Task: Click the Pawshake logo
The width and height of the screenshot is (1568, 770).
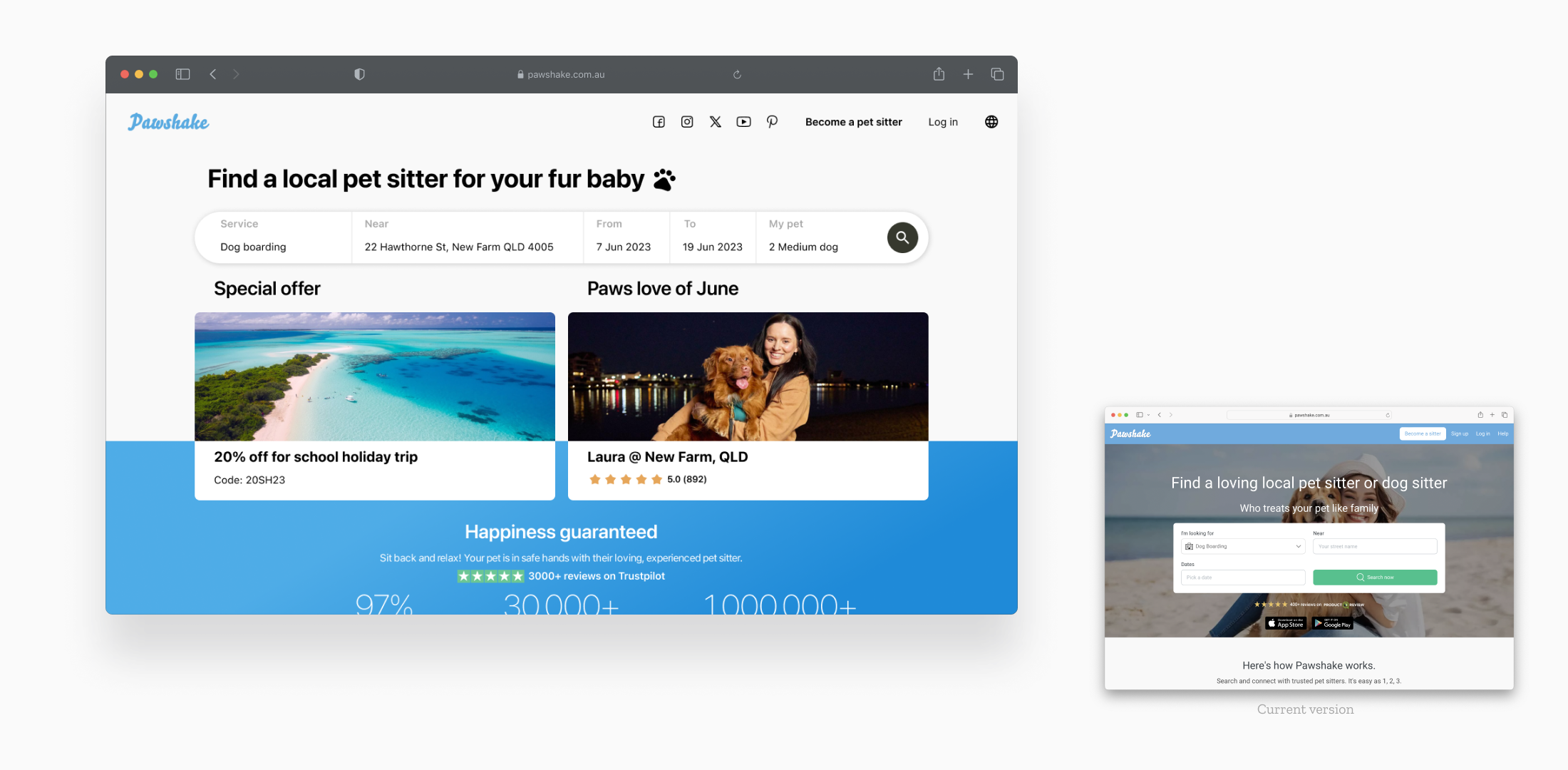Action: 168,122
